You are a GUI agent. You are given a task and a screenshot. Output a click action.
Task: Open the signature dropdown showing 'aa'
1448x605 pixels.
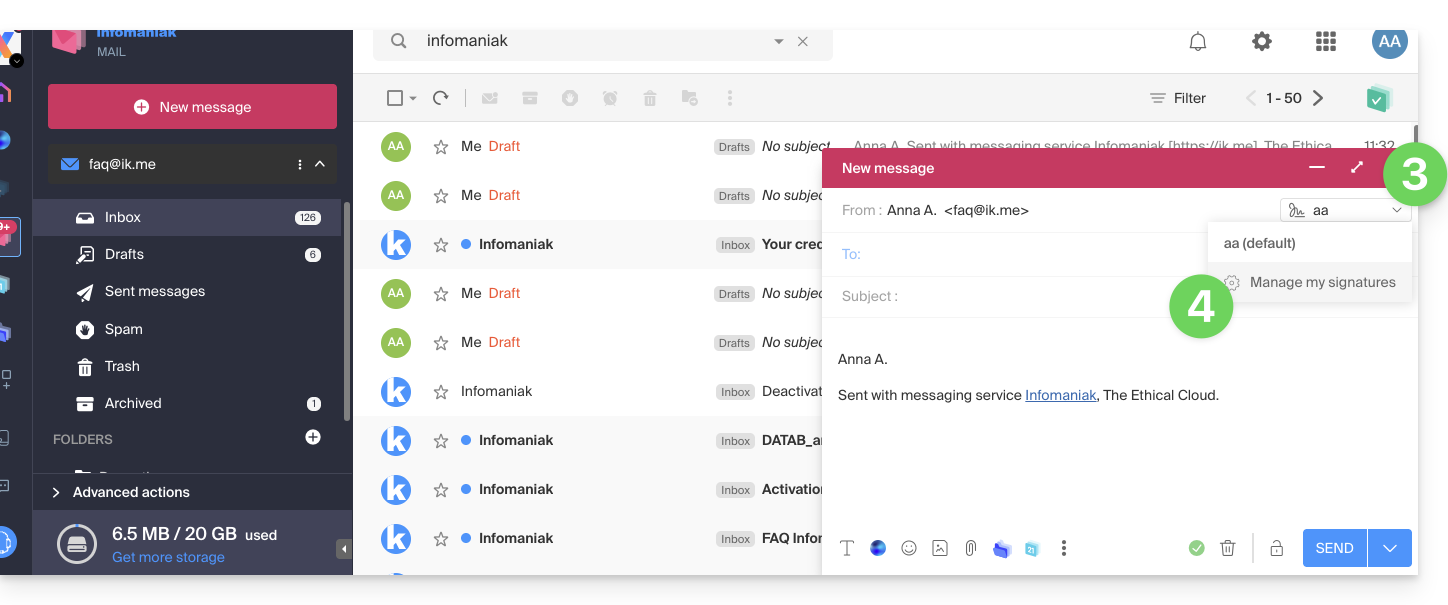pos(1345,210)
